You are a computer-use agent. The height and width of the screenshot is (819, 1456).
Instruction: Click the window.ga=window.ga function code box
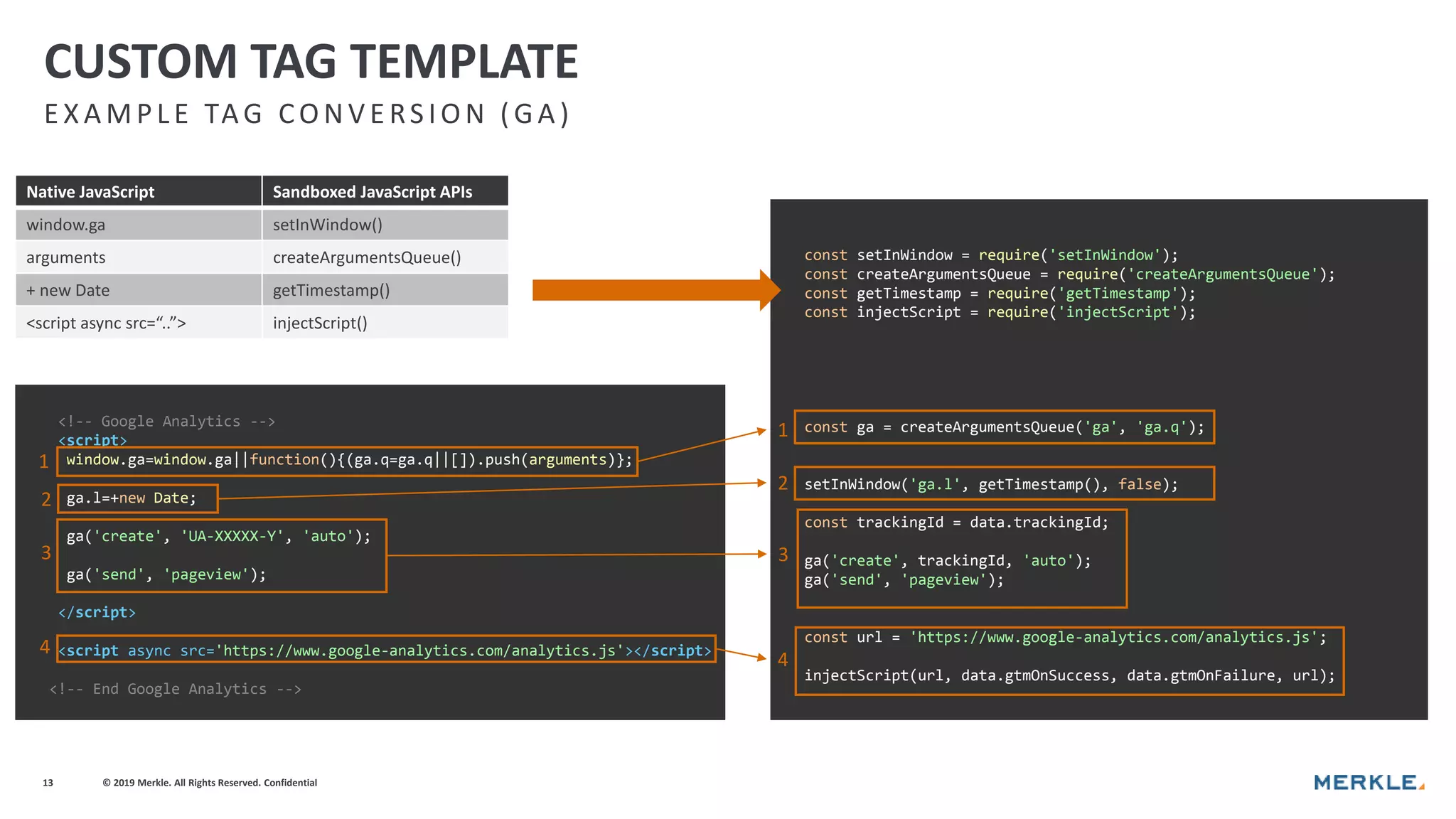(348, 460)
